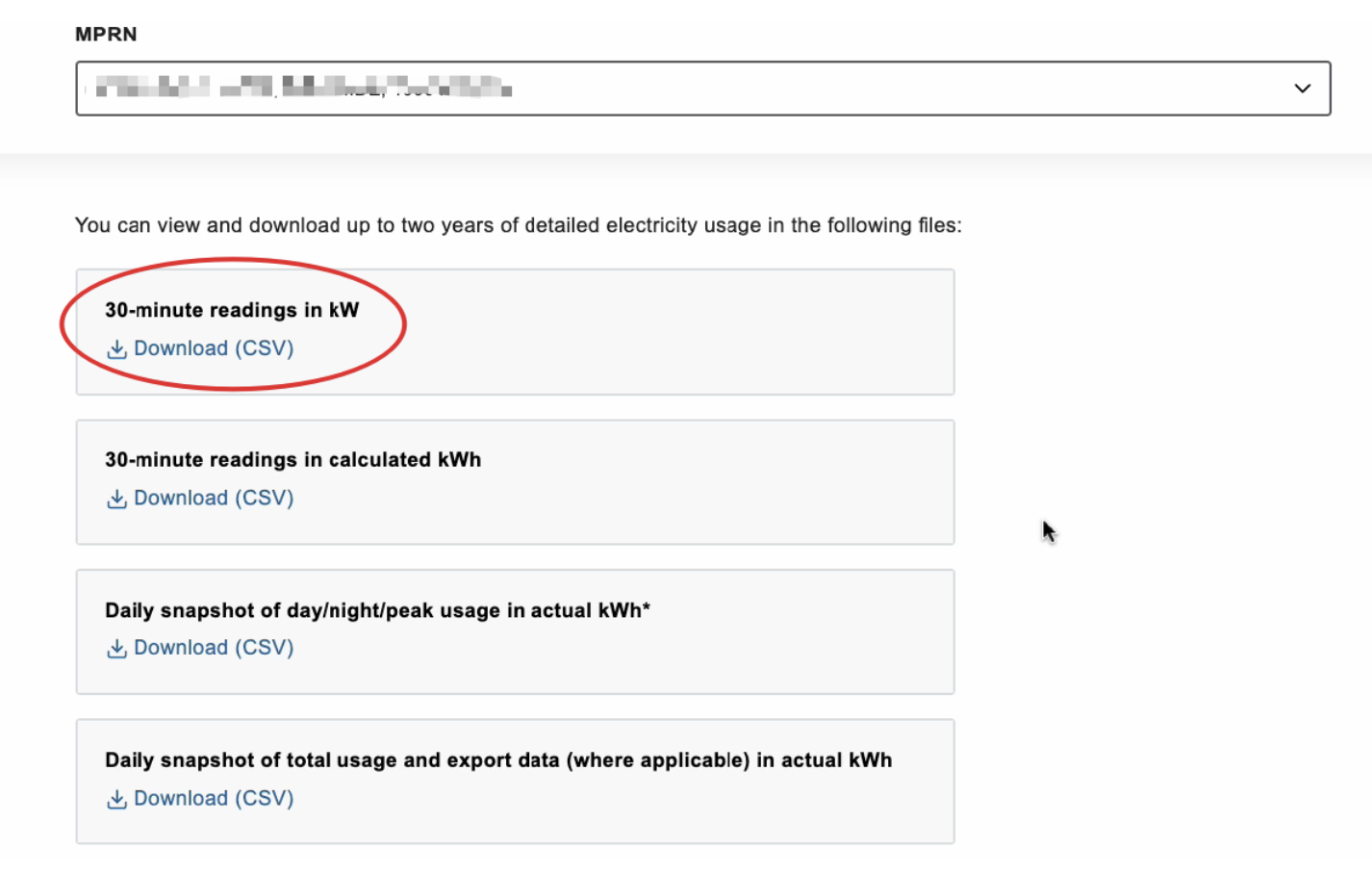
Task: Download CSV of total usage and export data
Action: [213, 798]
